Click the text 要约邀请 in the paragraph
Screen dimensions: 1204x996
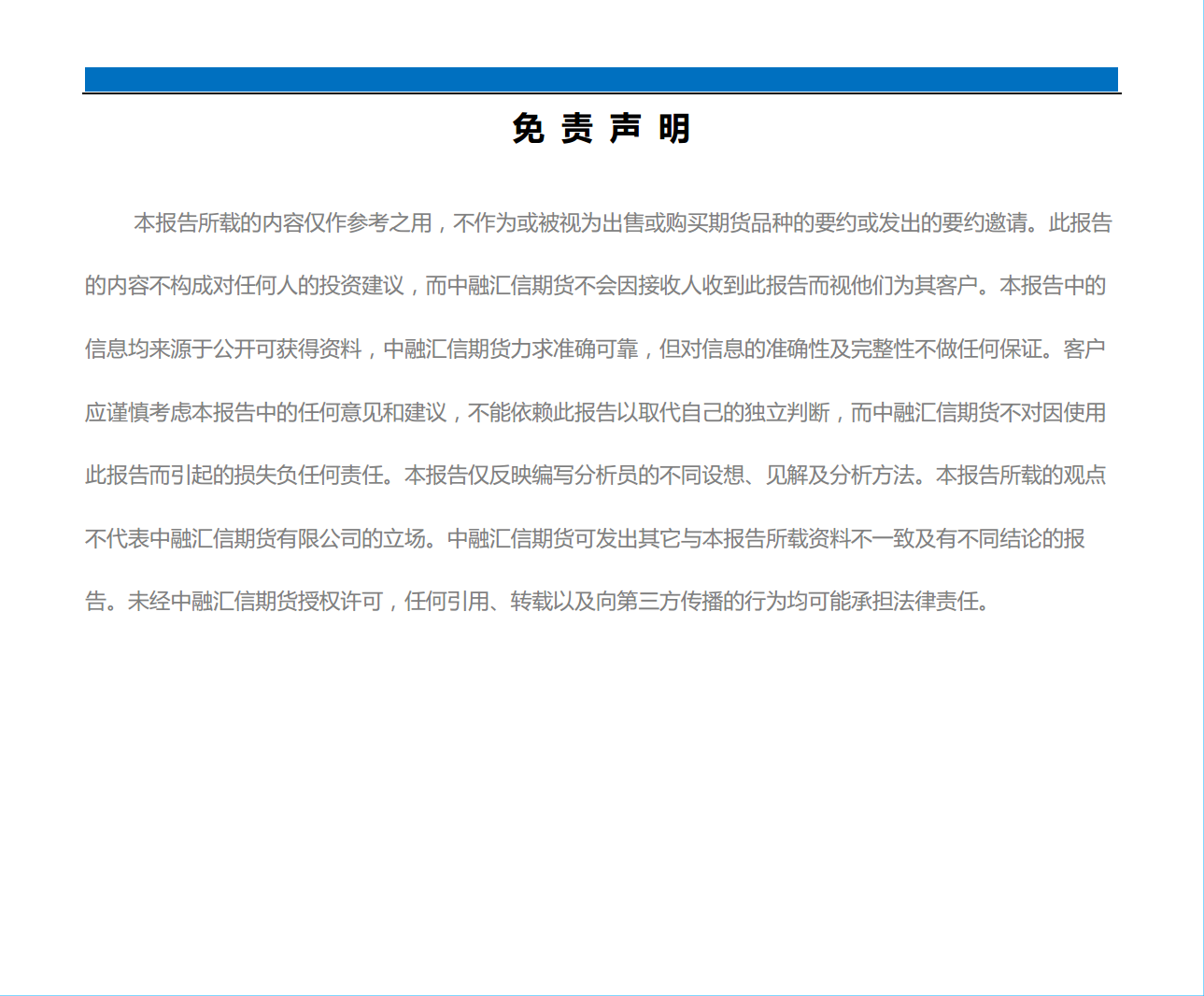pos(984,223)
